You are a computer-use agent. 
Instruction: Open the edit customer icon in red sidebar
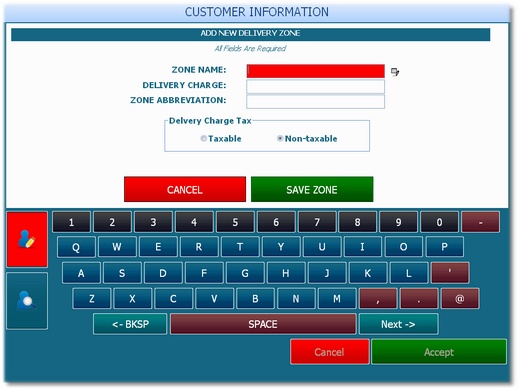click(27, 239)
